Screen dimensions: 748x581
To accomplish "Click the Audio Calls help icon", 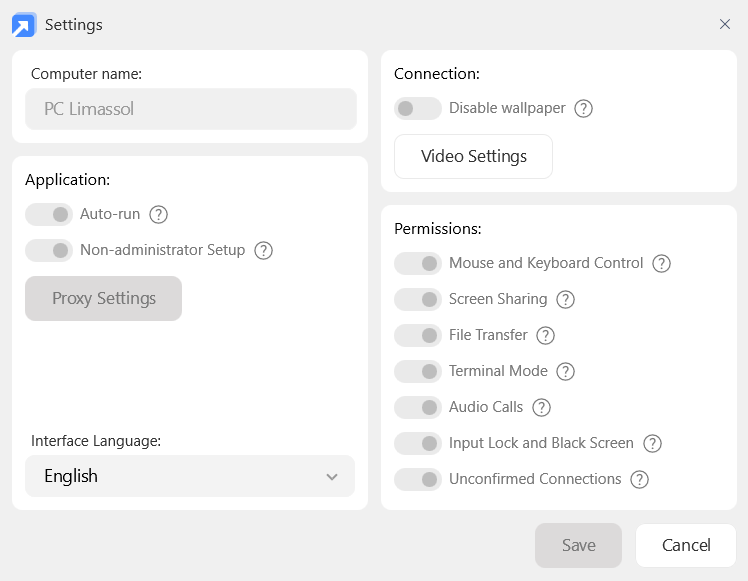I will pyautogui.click(x=541, y=407).
